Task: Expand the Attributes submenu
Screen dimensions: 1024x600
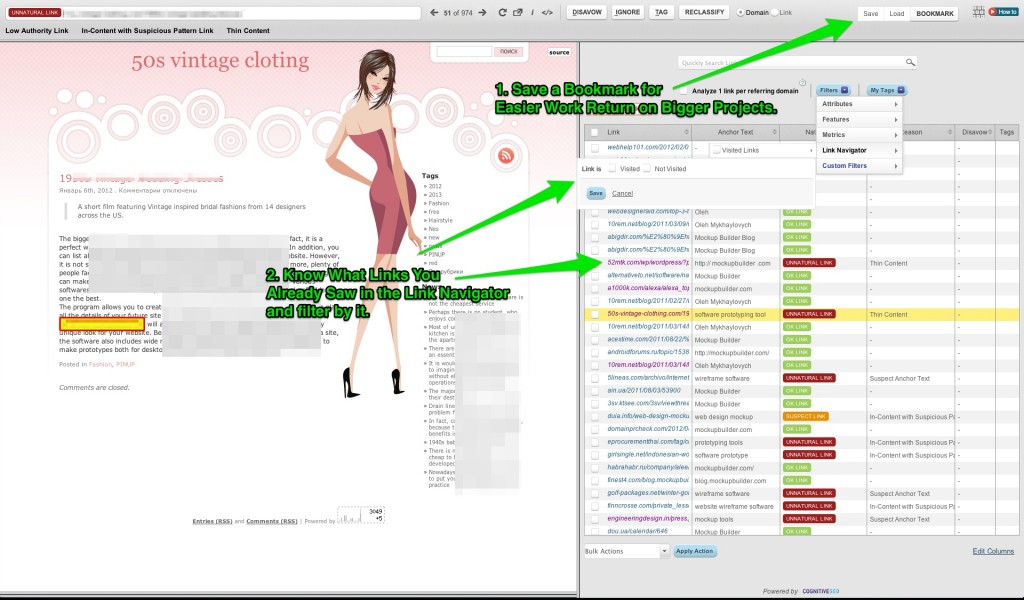Action: (x=859, y=104)
